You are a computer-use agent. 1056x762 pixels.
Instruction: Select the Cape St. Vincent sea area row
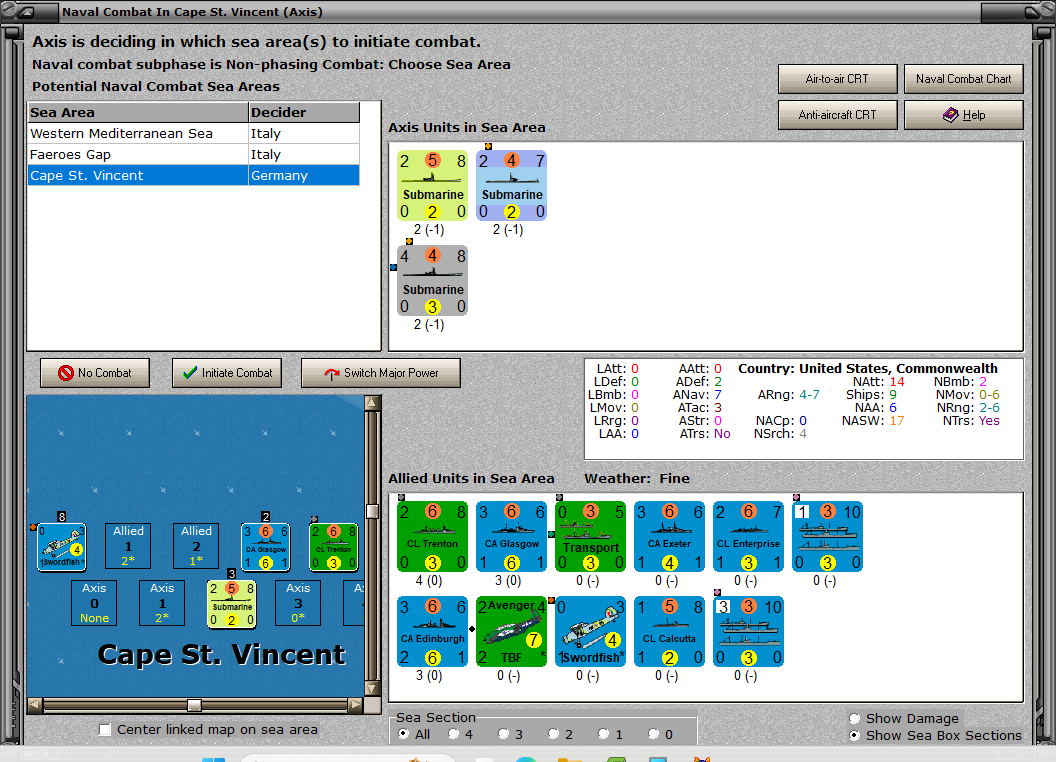[194, 175]
